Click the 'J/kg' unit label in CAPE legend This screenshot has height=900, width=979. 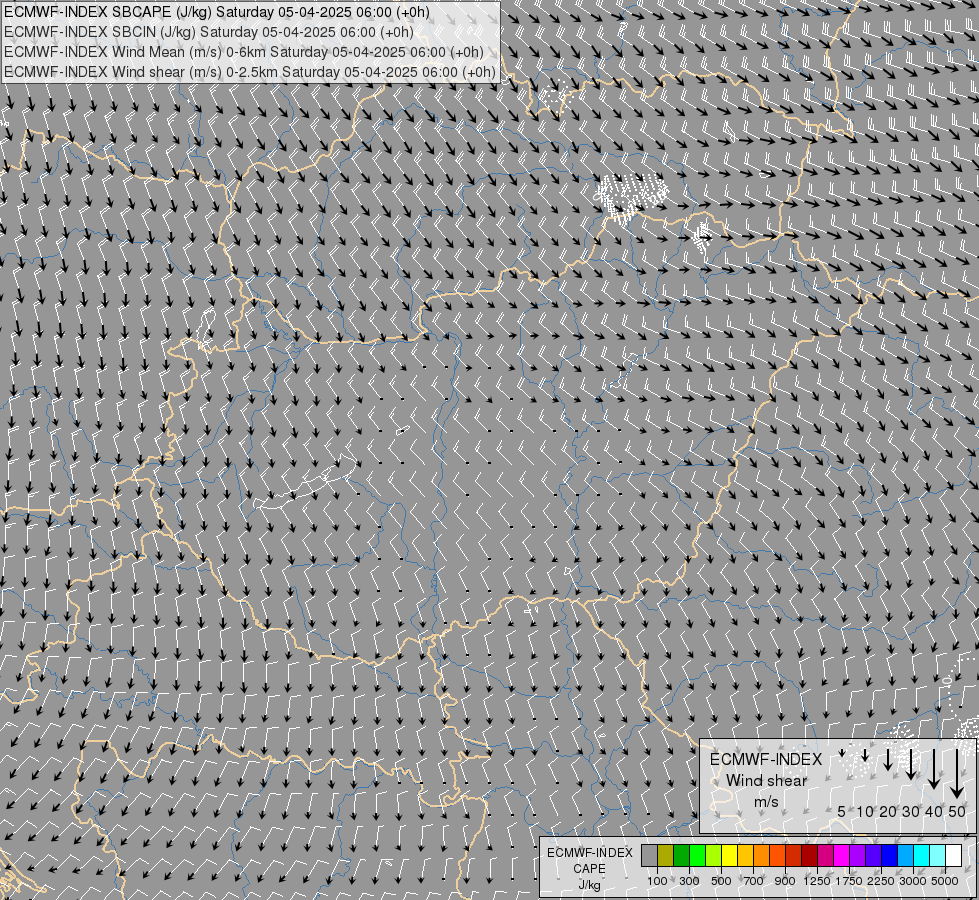[589, 885]
